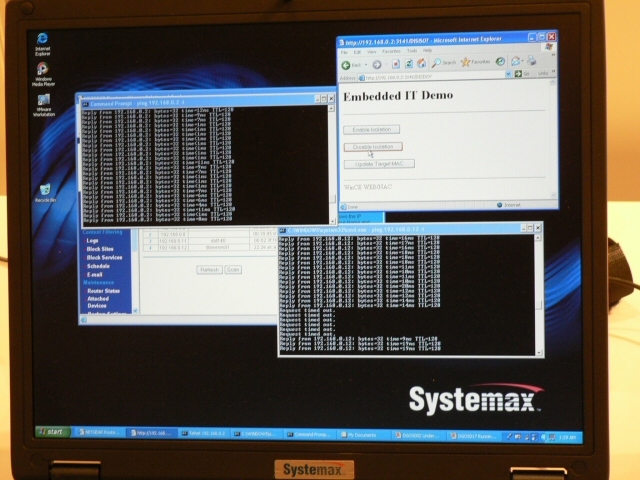Expand the Links toolbar chevron
640x480 pixels.
click(554, 72)
